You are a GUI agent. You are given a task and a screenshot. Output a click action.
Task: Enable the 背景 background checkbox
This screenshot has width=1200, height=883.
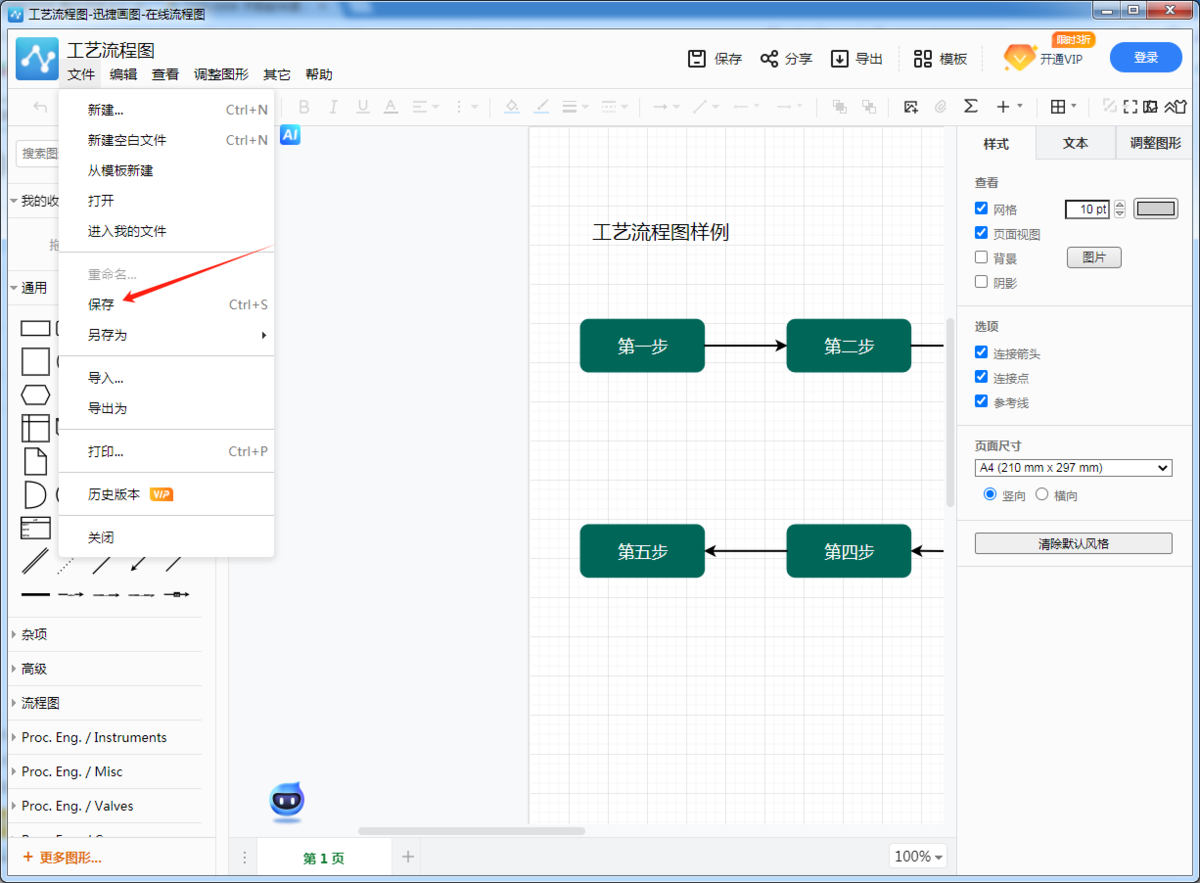coord(981,257)
